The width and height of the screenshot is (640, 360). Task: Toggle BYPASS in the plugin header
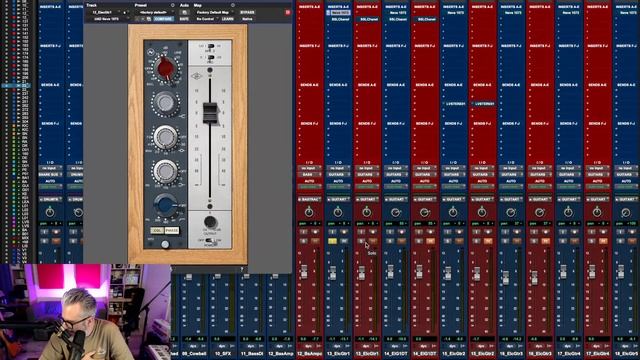(247, 12)
